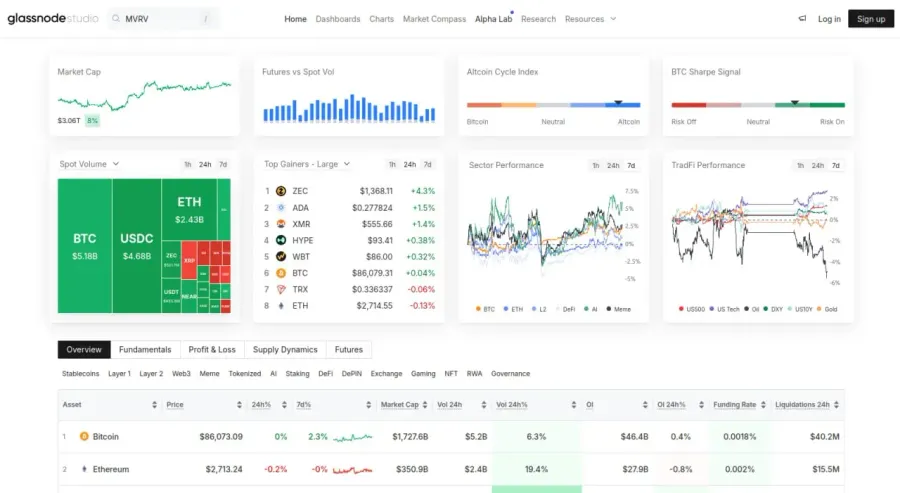Toggle the Meme series in Sector legend

[x=619, y=309]
